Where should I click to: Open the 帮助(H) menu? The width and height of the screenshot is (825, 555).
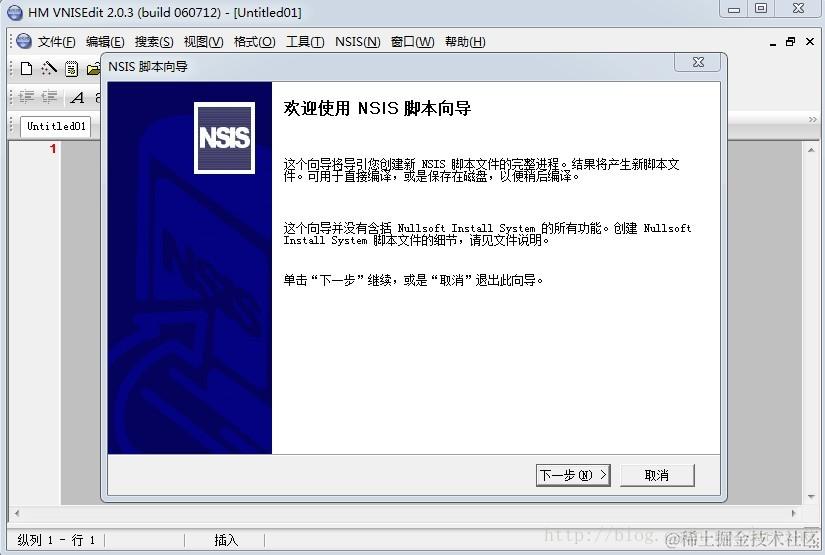coord(465,42)
